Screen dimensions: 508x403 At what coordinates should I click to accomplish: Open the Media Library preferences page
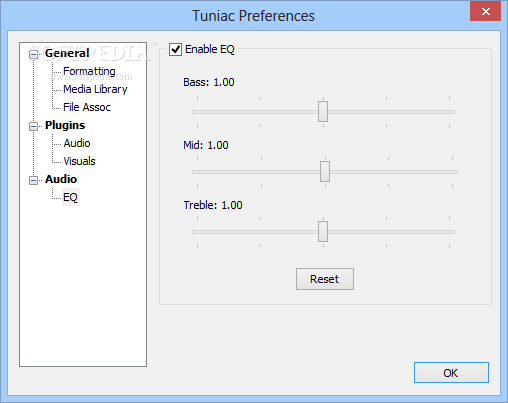pos(95,89)
